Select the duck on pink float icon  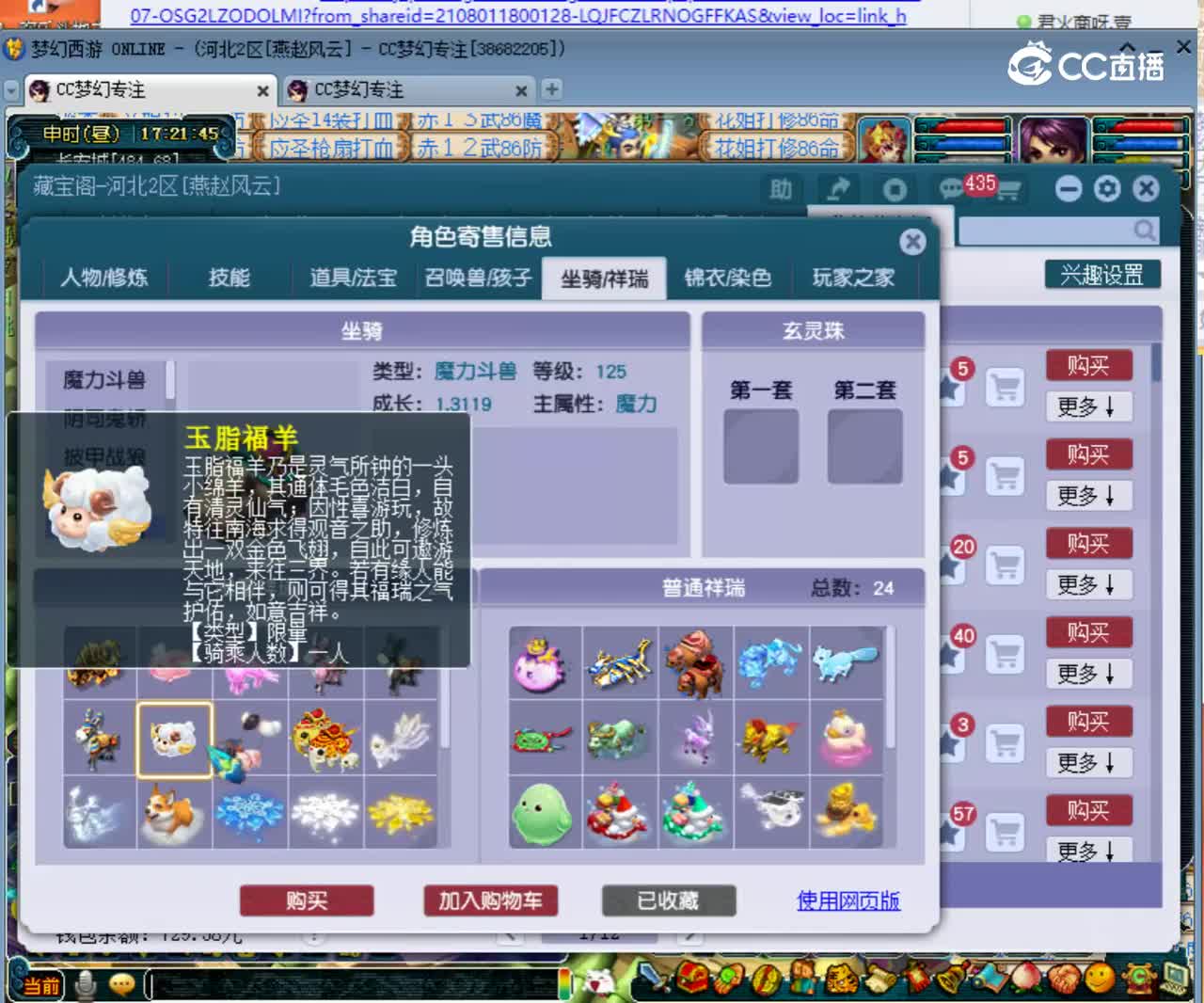pos(846,739)
